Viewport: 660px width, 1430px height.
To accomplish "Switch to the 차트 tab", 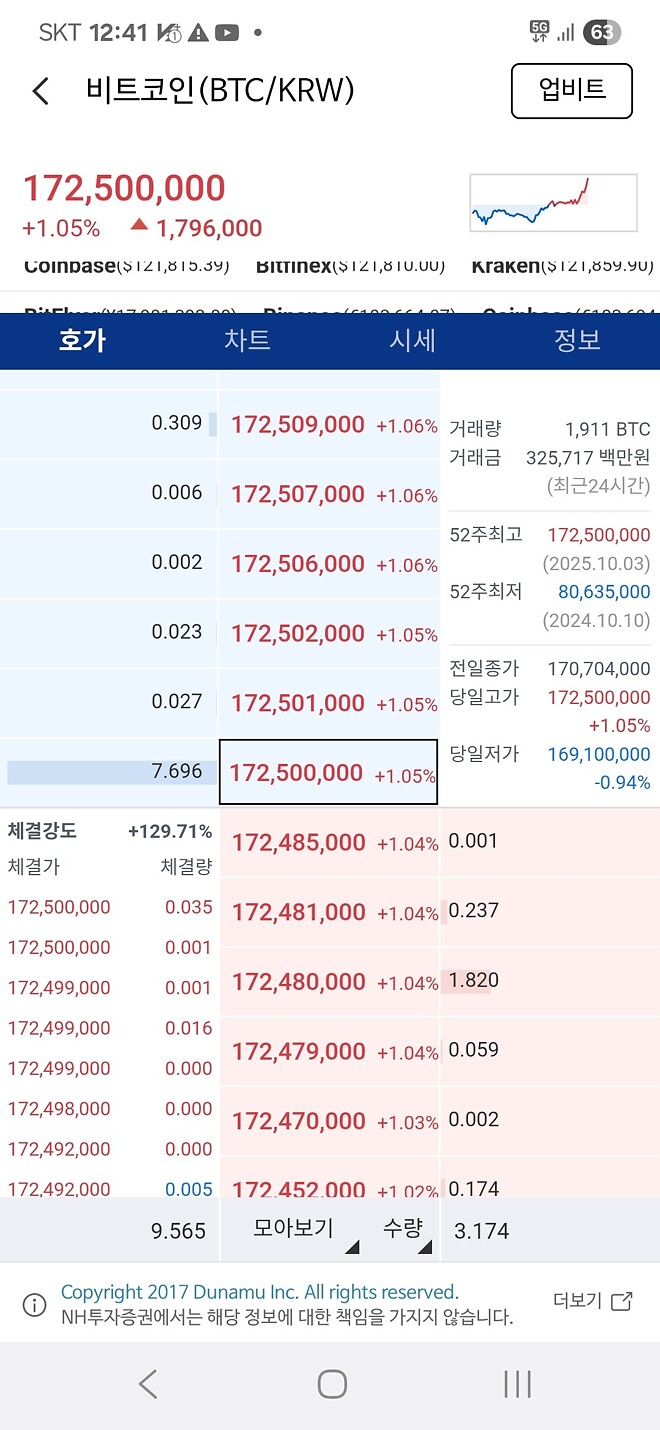I will [248, 340].
